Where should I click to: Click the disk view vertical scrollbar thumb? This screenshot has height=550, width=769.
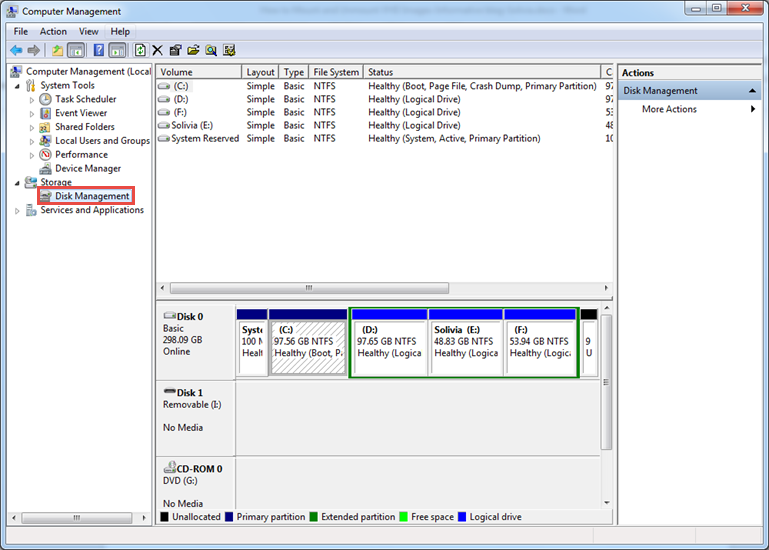coord(607,382)
